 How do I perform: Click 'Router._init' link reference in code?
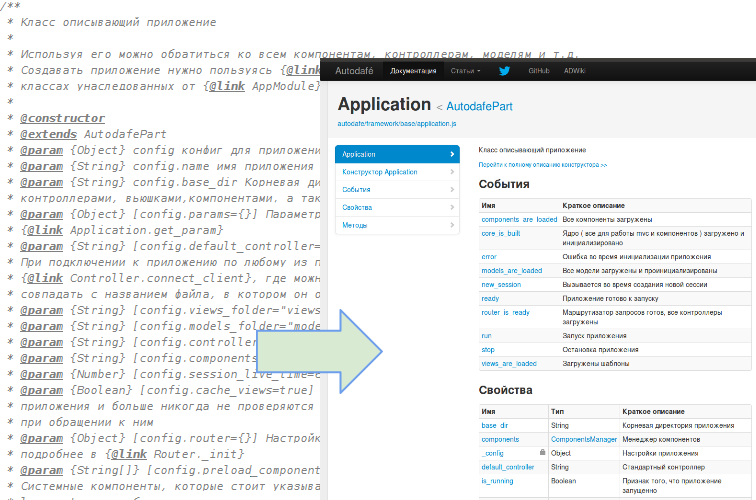(195, 455)
